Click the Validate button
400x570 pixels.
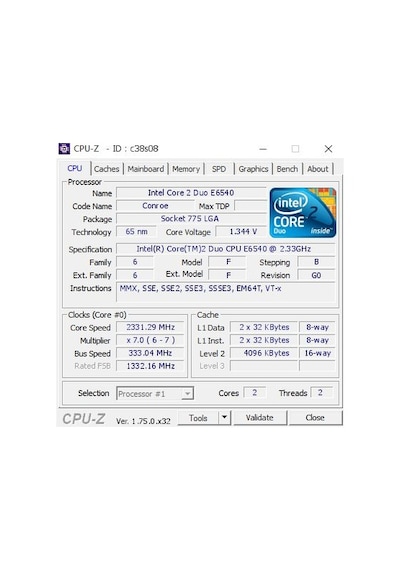point(260,418)
